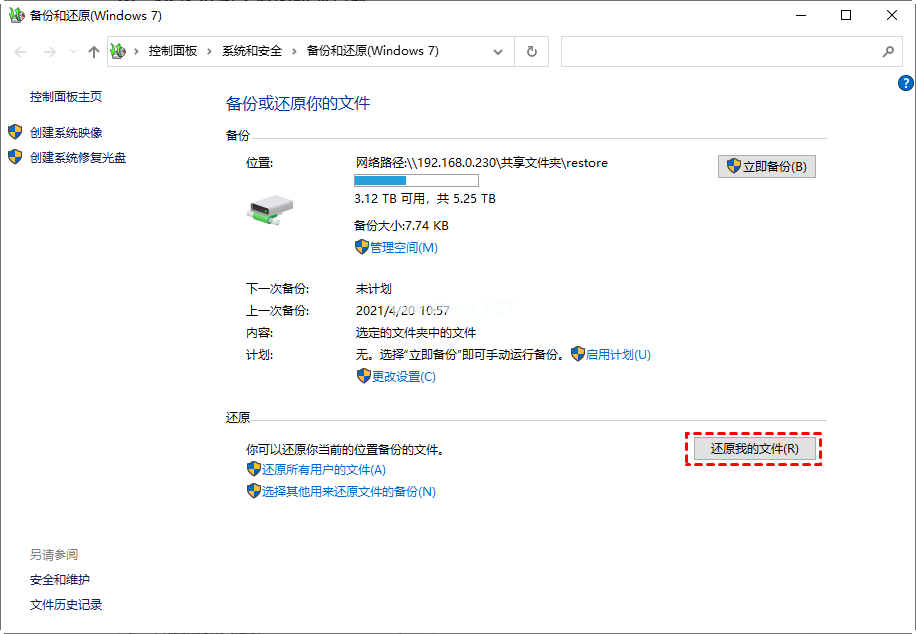Click the disk usage progress bar
The width and height of the screenshot is (916, 634).
pyautogui.click(x=415, y=180)
